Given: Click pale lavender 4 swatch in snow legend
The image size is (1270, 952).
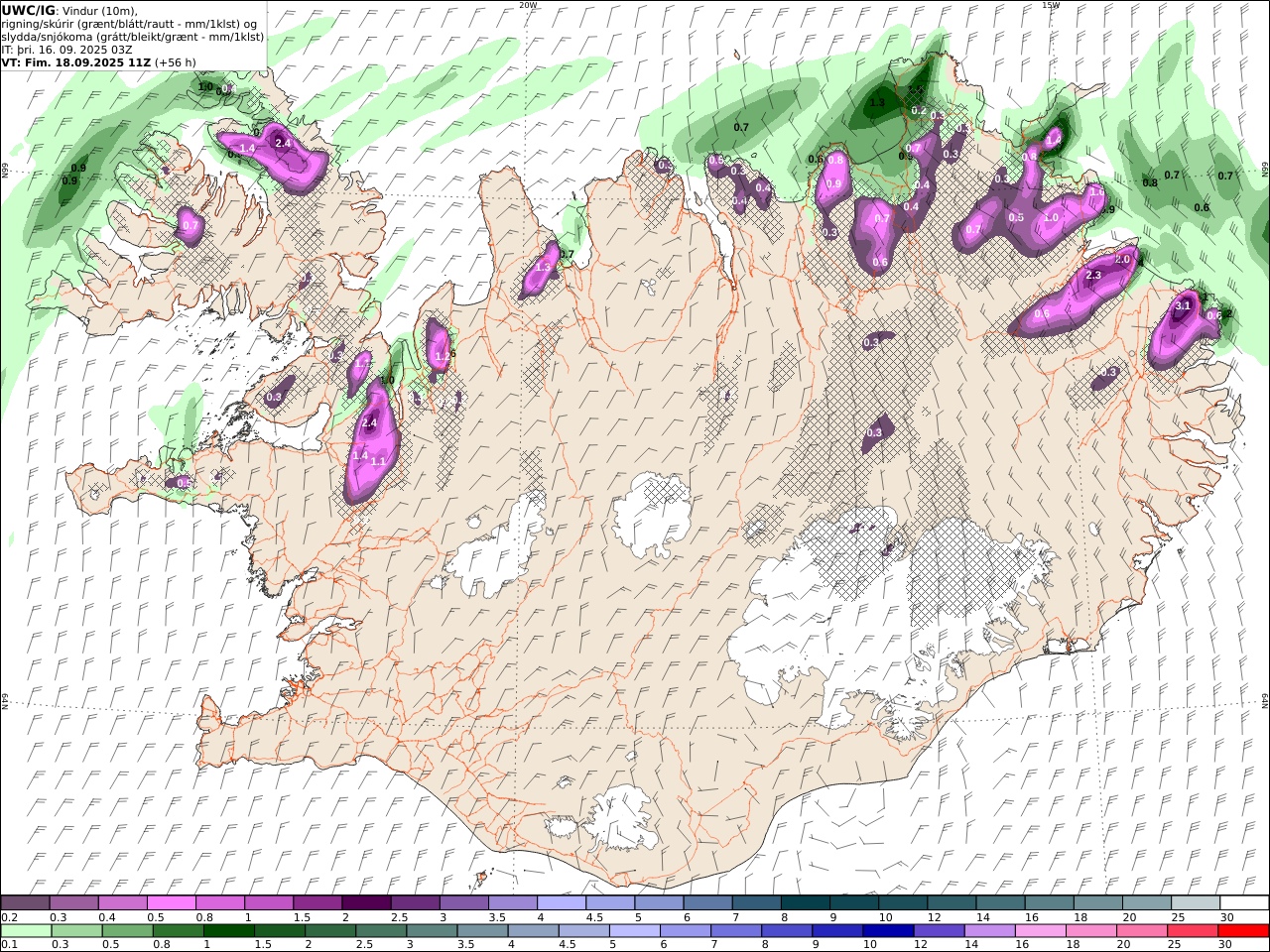Looking at the screenshot, I should [x=561, y=903].
